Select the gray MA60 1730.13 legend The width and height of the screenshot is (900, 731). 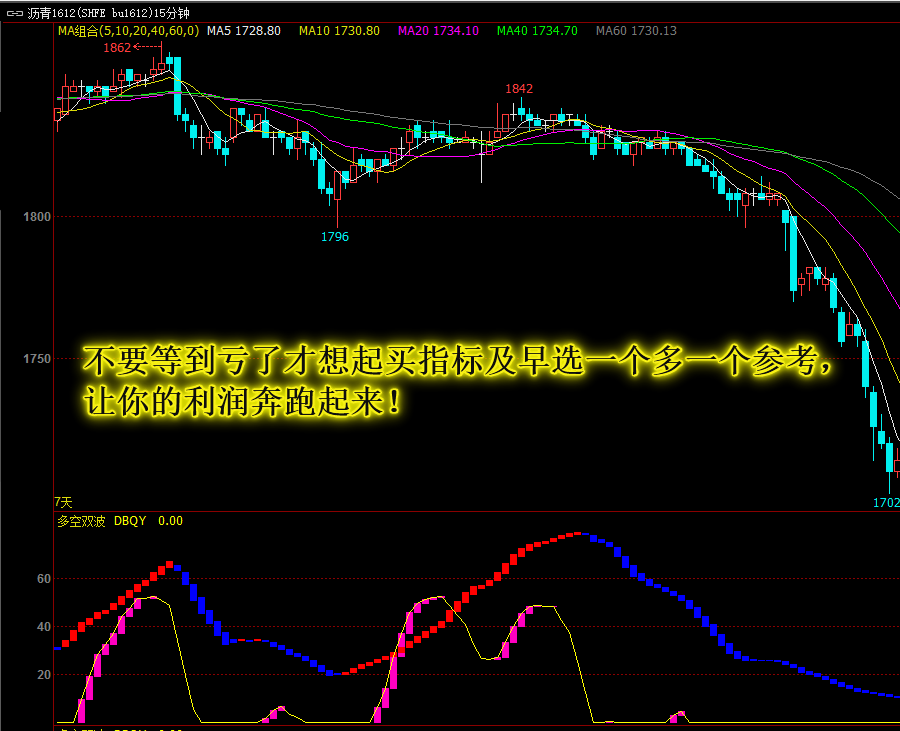636,31
